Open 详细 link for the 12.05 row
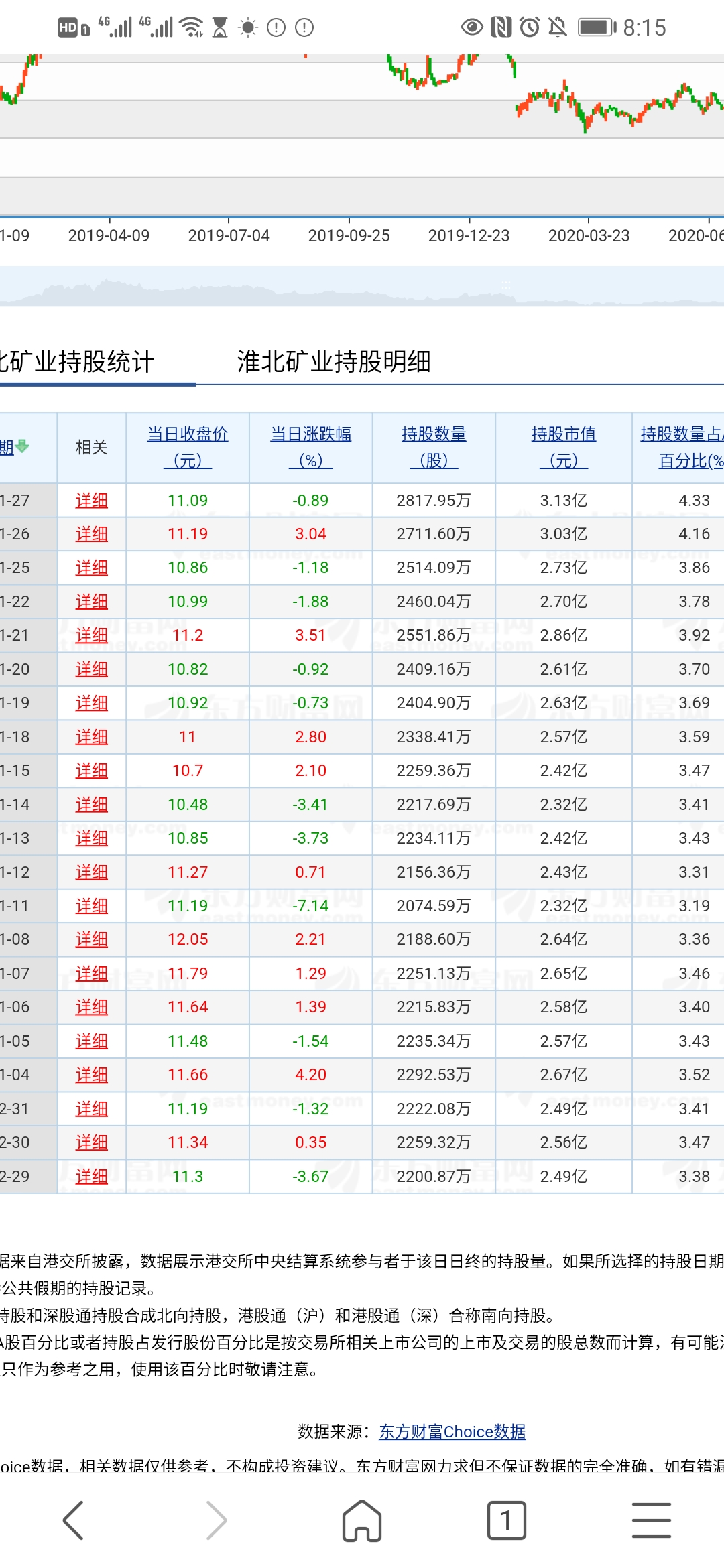 [92, 939]
